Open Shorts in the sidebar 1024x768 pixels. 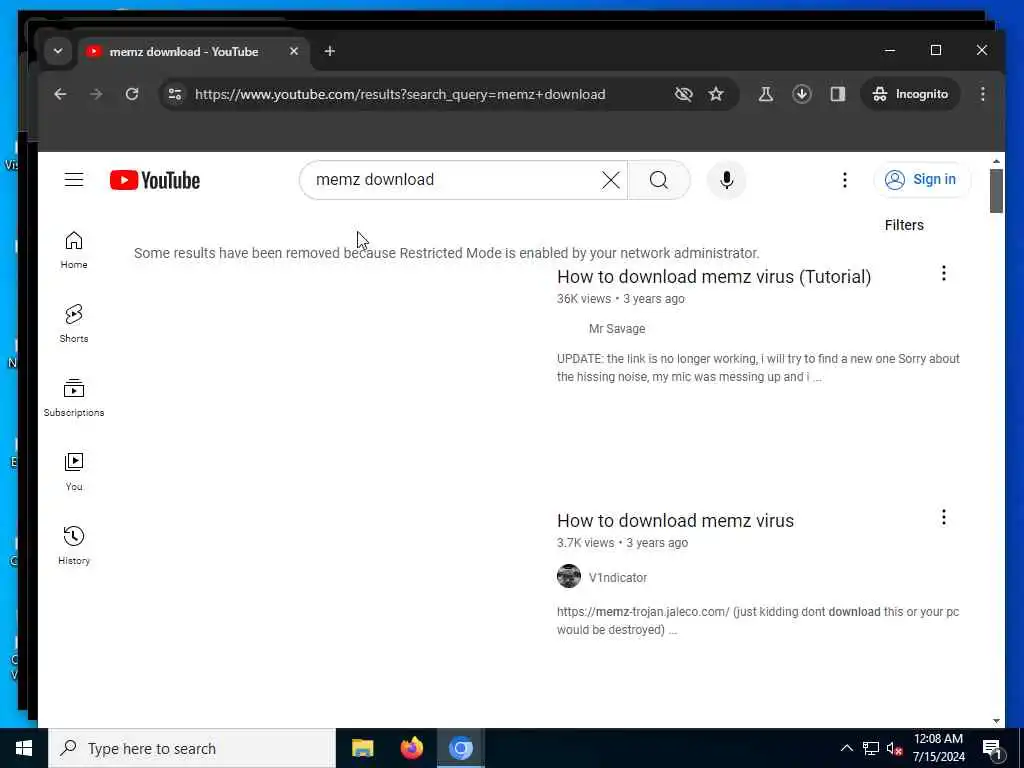(x=74, y=324)
